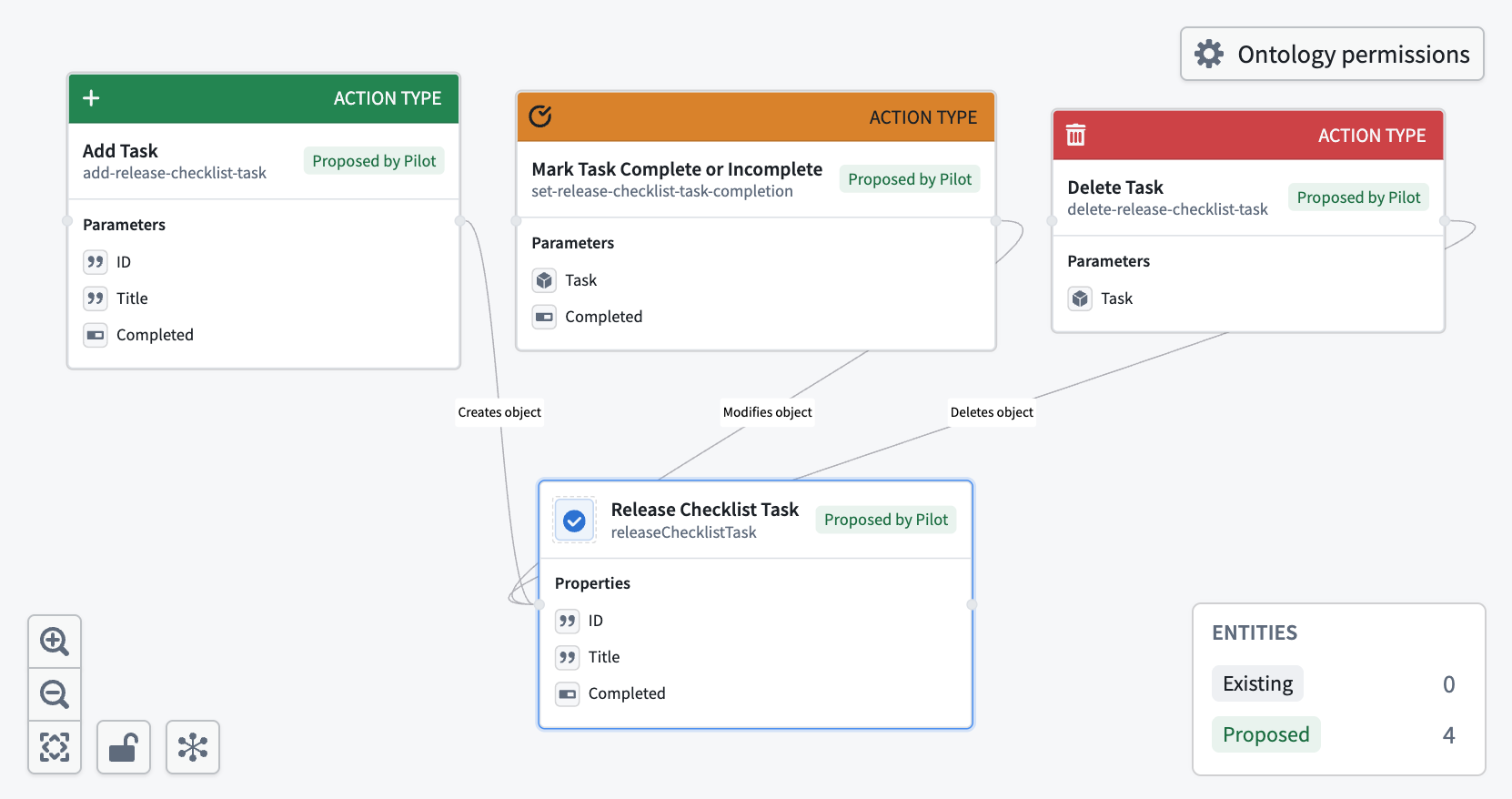Select the Add Task card title
The width and height of the screenshot is (1512, 799).
[x=120, y=151]
